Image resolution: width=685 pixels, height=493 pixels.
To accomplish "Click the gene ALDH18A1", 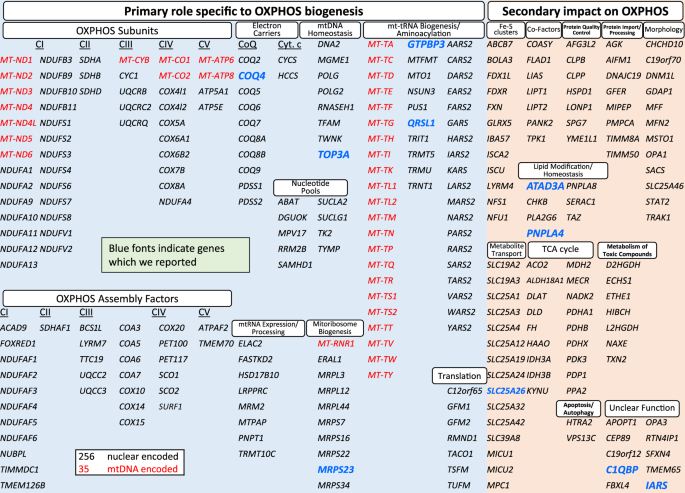I will tap(545, 281).
